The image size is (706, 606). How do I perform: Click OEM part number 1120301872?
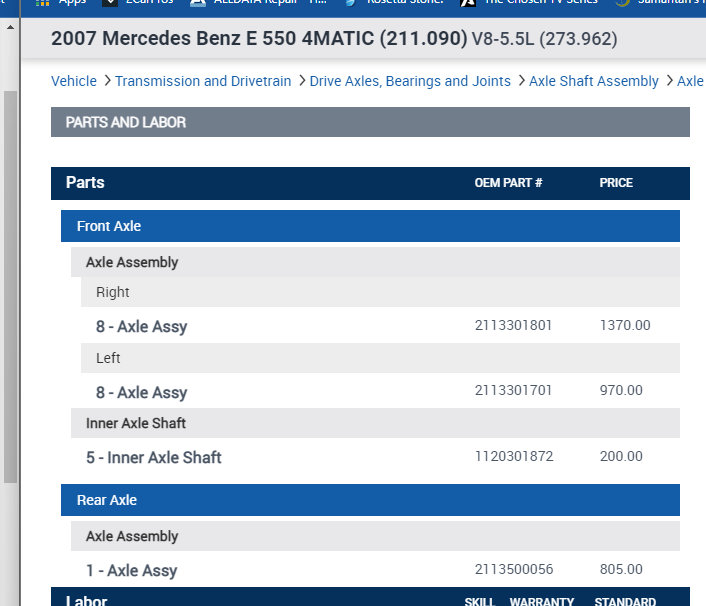pos(513,456)
